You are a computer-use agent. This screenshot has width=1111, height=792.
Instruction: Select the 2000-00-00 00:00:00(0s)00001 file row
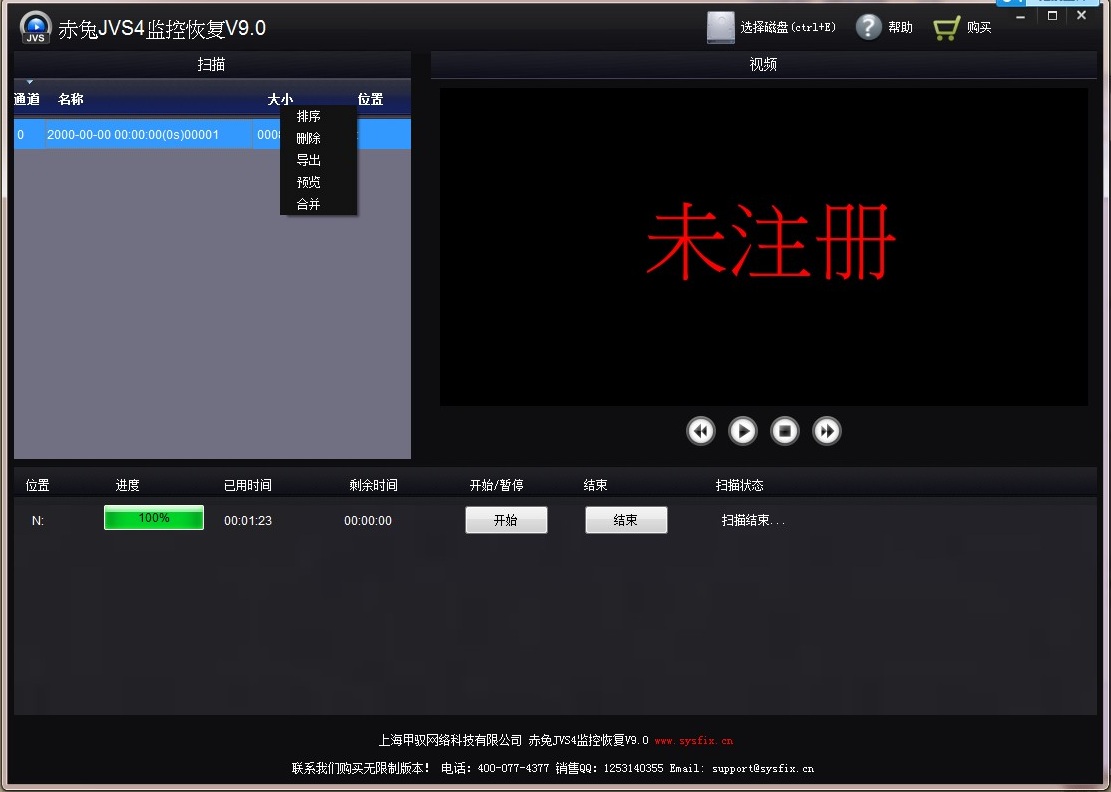click(x=213, y=135)
